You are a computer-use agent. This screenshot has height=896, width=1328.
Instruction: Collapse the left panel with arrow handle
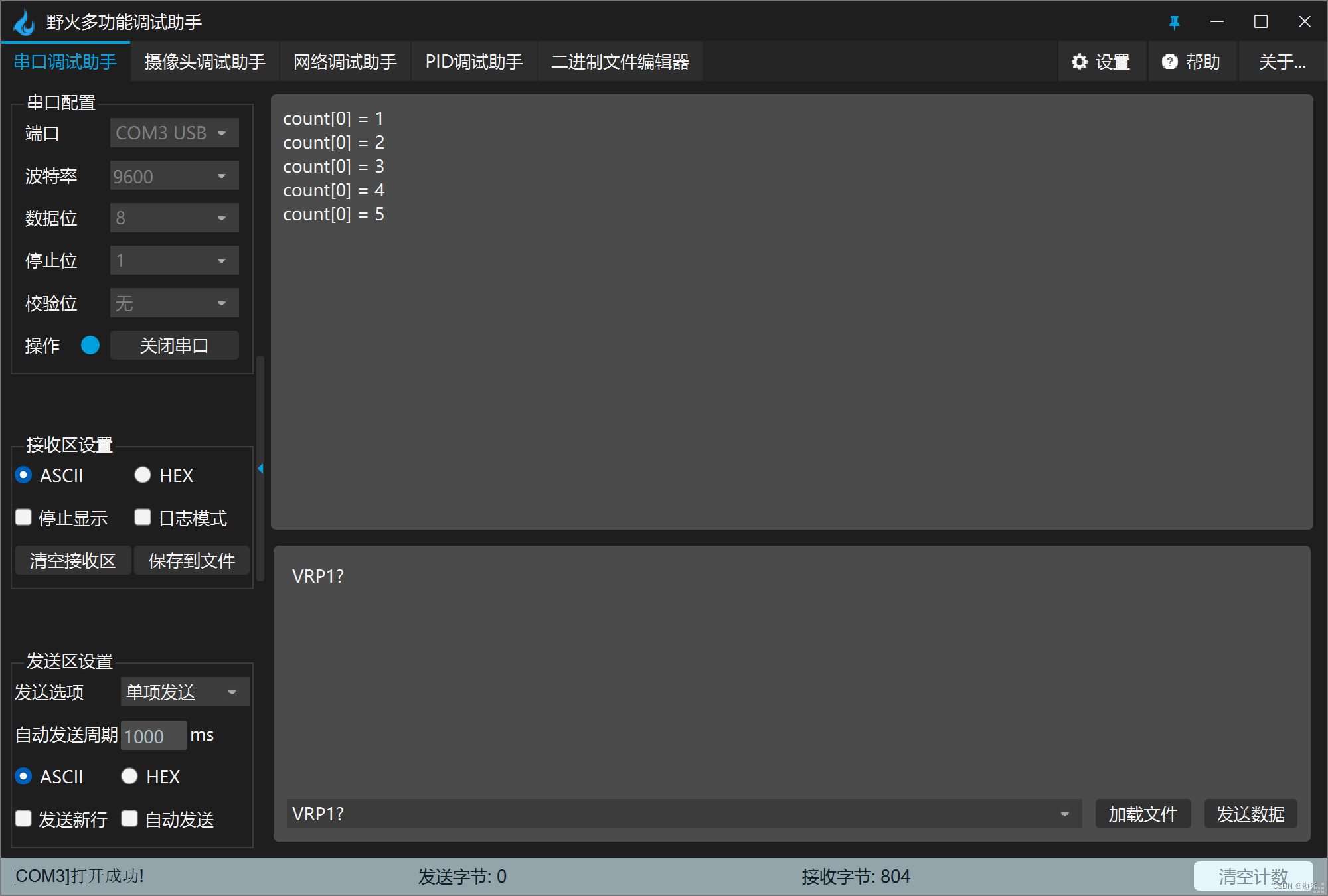260,469
